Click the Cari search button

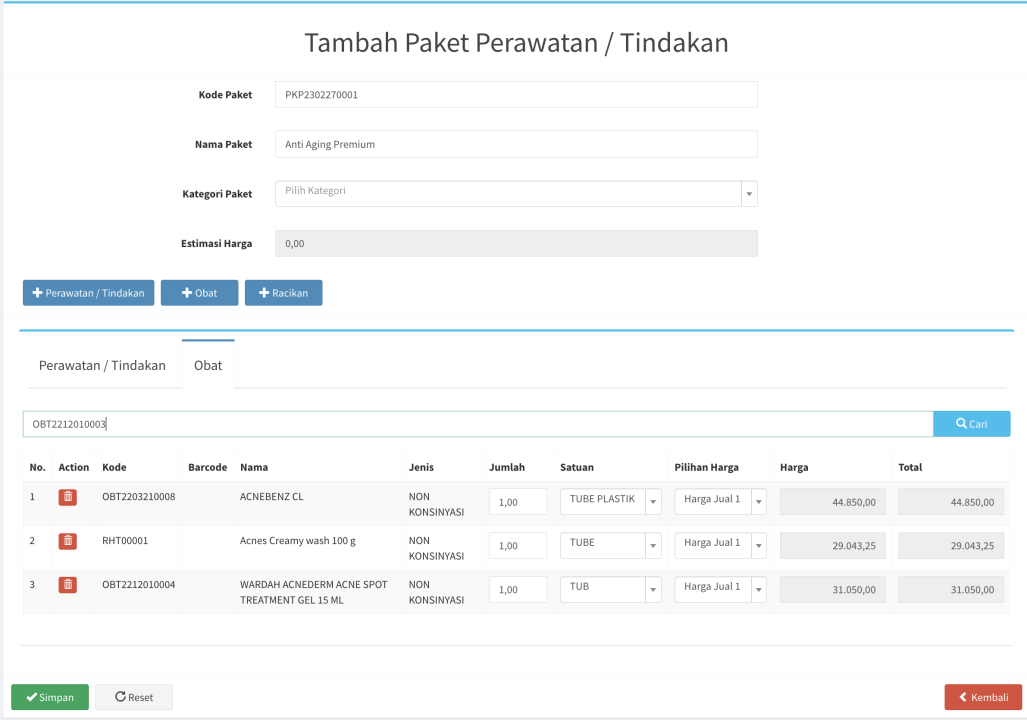[x=971, y=424]
